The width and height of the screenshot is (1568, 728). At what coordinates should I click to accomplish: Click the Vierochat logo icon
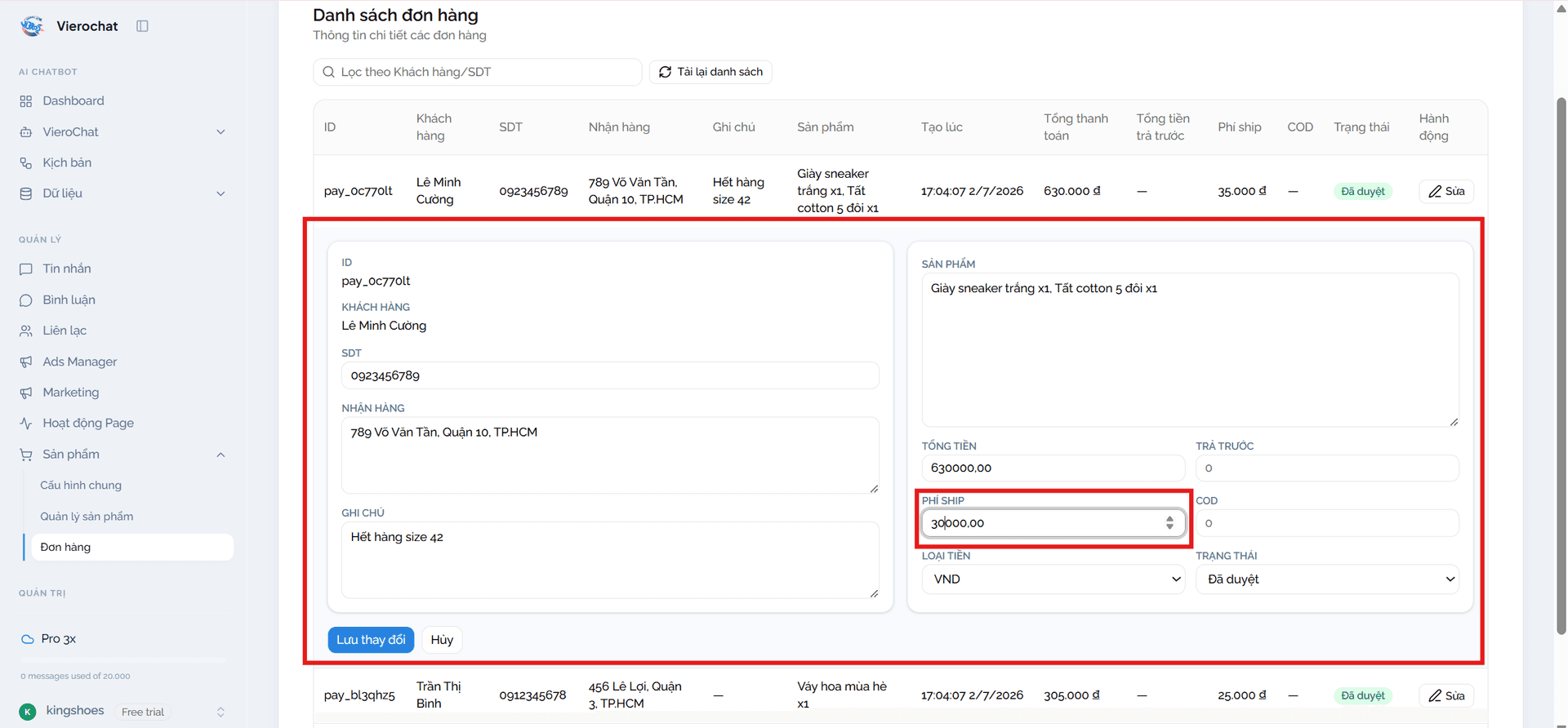pyautogui.click(x=32, y=26)
